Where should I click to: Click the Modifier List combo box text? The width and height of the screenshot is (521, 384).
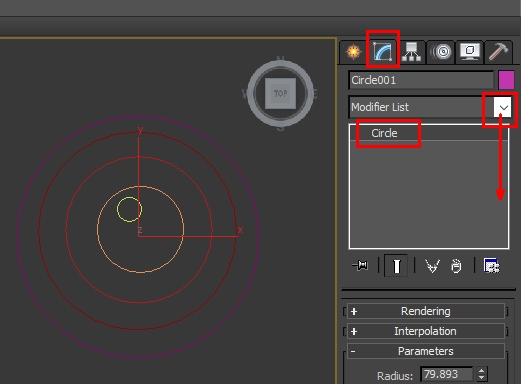pyautogui.click(x=380, y=107)
